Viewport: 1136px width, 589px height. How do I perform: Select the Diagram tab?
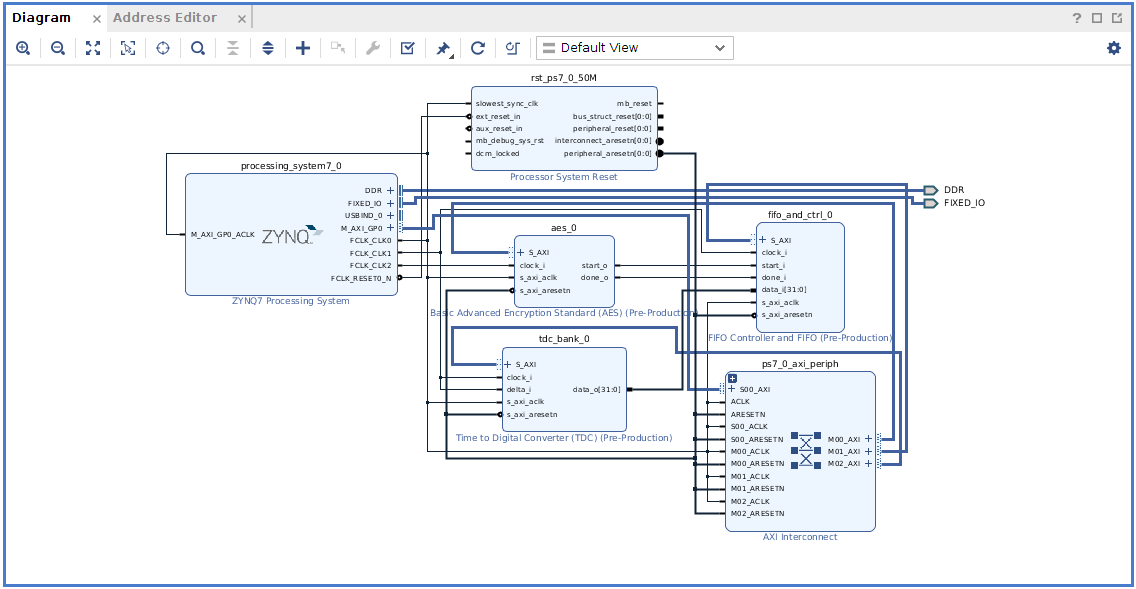tap(42, 18)
